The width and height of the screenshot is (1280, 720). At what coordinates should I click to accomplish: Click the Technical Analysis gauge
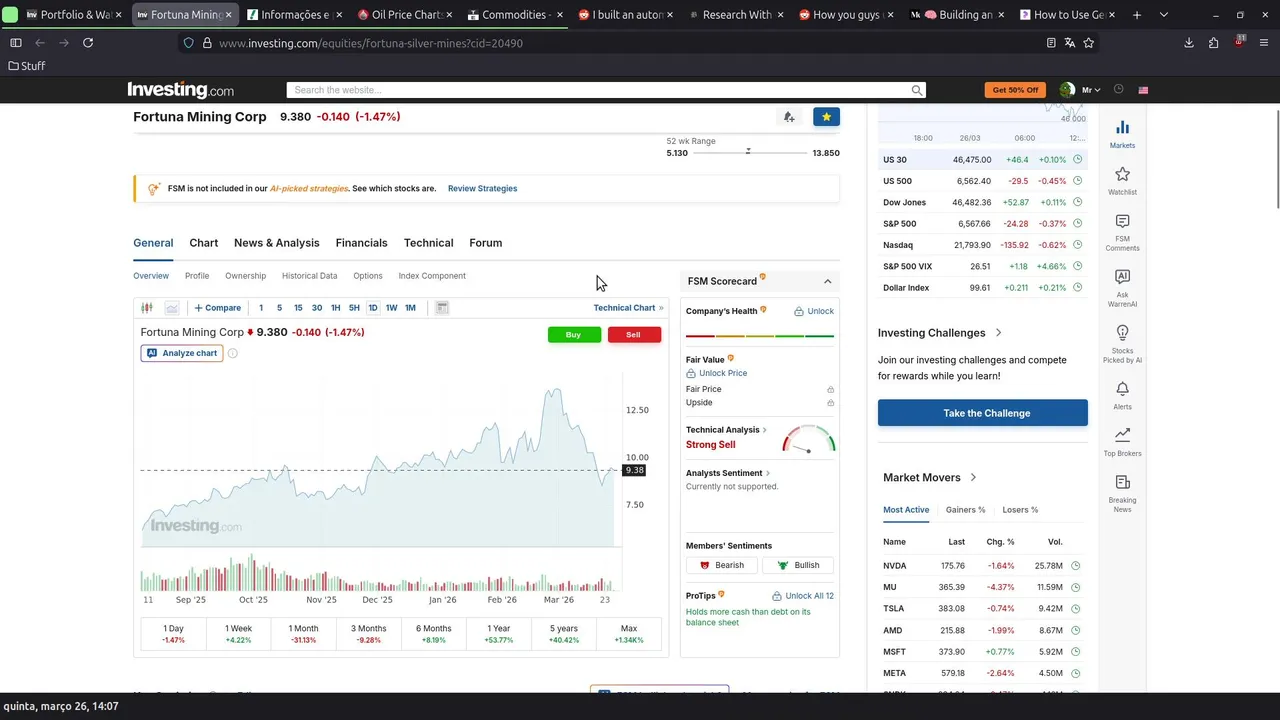(809, 440)
